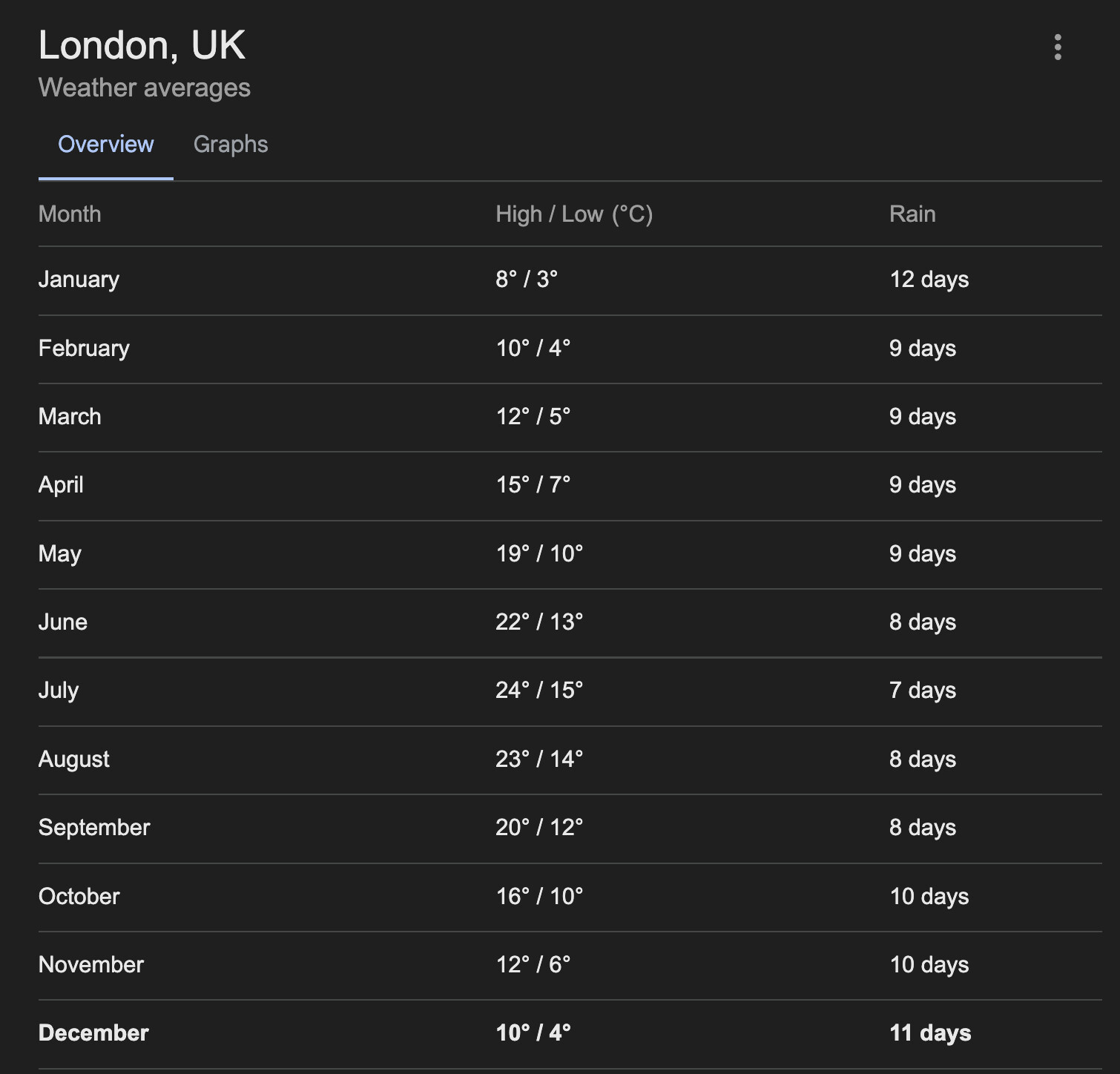
Task: Select the August row label
Action: (74, 760)
